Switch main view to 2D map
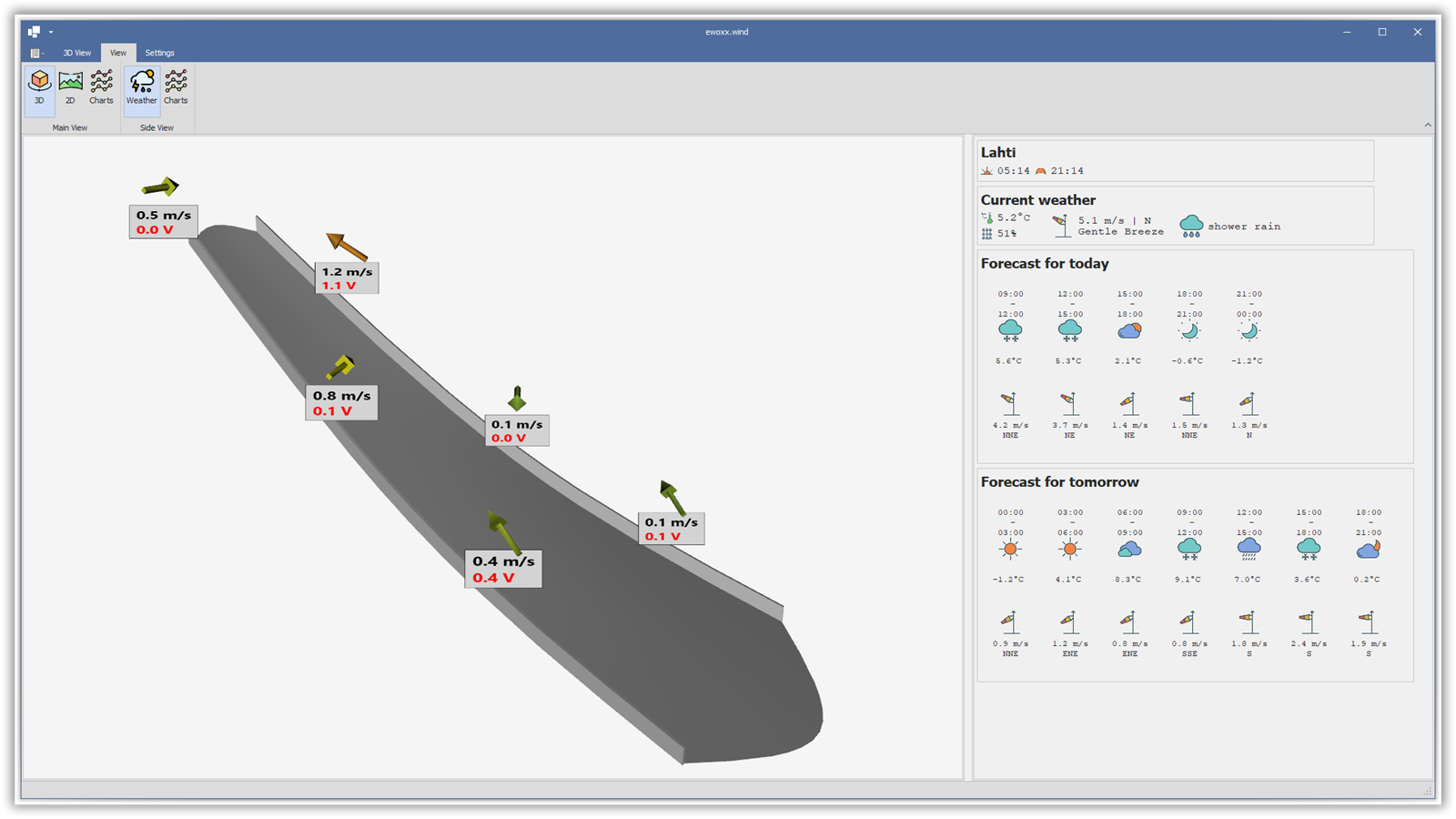Image resolution: width=1456 pixels, height=819 pixels. (70, 87)
